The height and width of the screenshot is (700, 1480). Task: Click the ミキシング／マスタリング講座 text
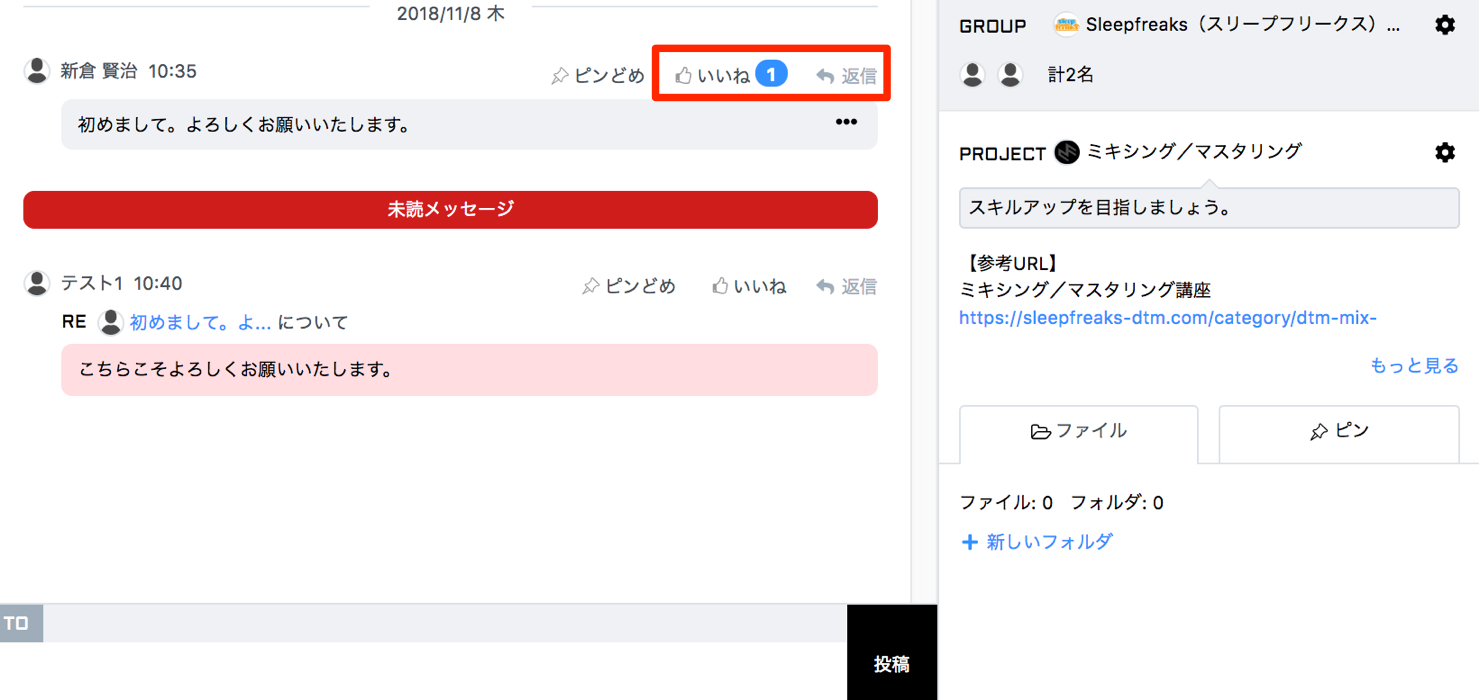[1085, 290]
